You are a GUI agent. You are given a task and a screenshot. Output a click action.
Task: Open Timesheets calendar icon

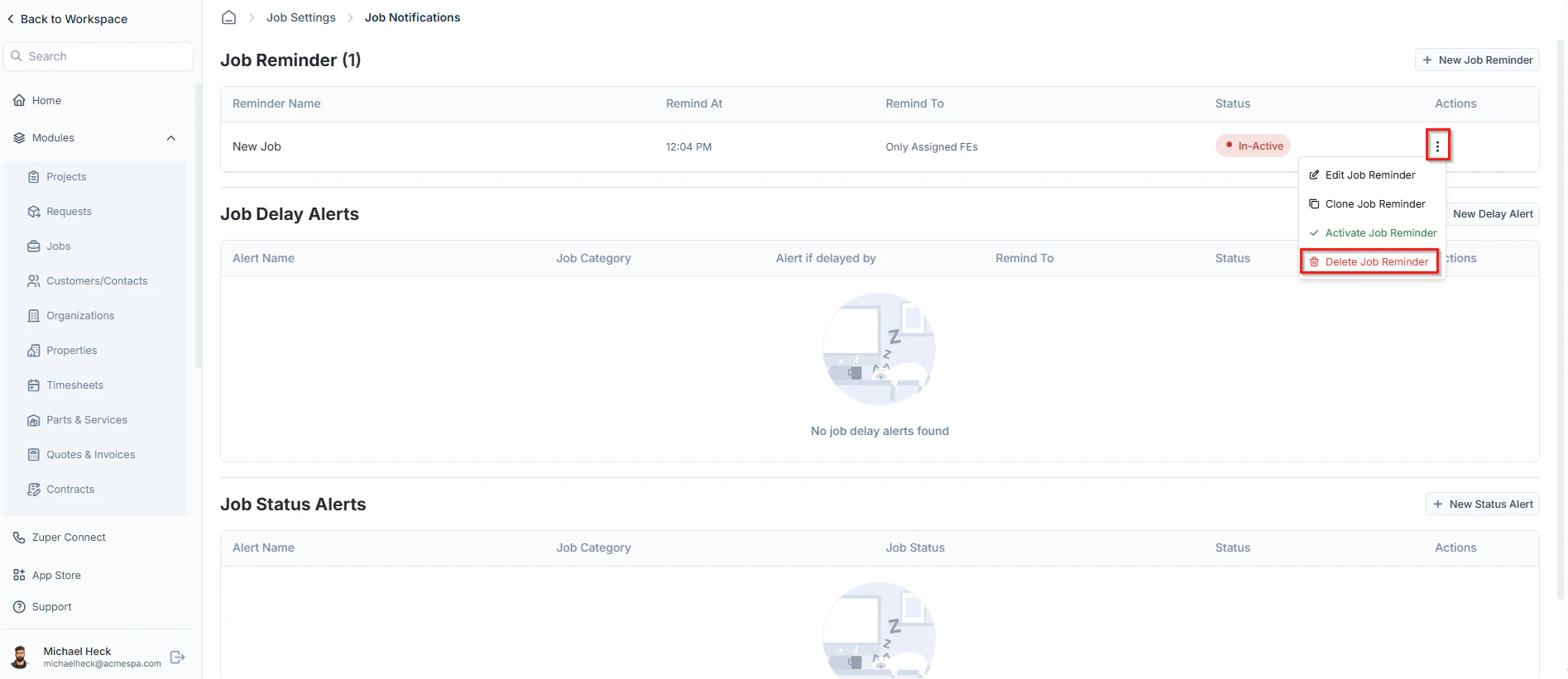click(x=34, y=385)
